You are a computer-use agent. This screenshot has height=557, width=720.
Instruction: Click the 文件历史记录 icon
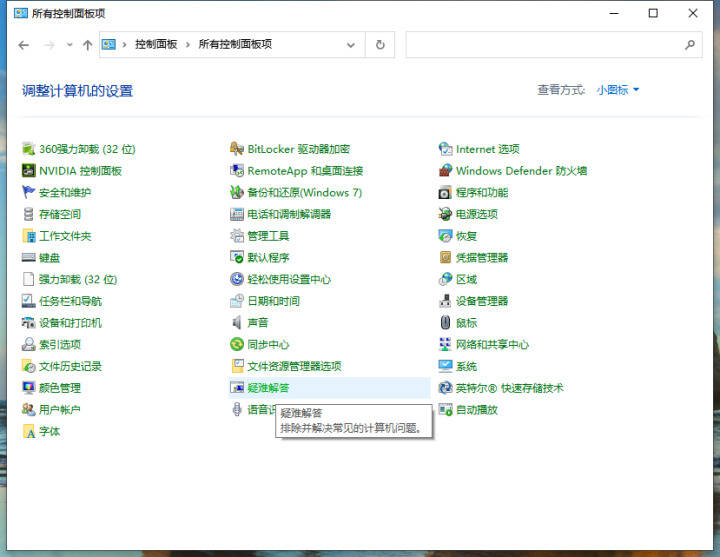click(28, 366)
